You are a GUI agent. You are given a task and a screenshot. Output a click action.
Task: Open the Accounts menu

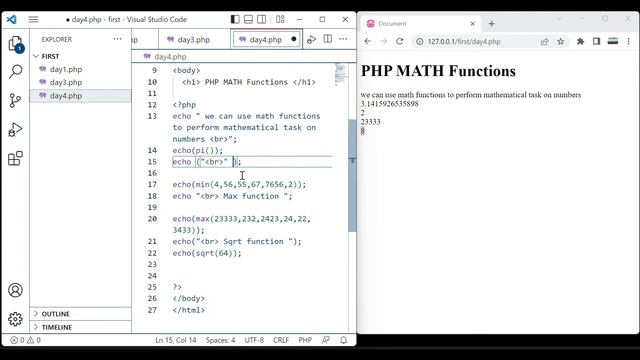(15, 290)
